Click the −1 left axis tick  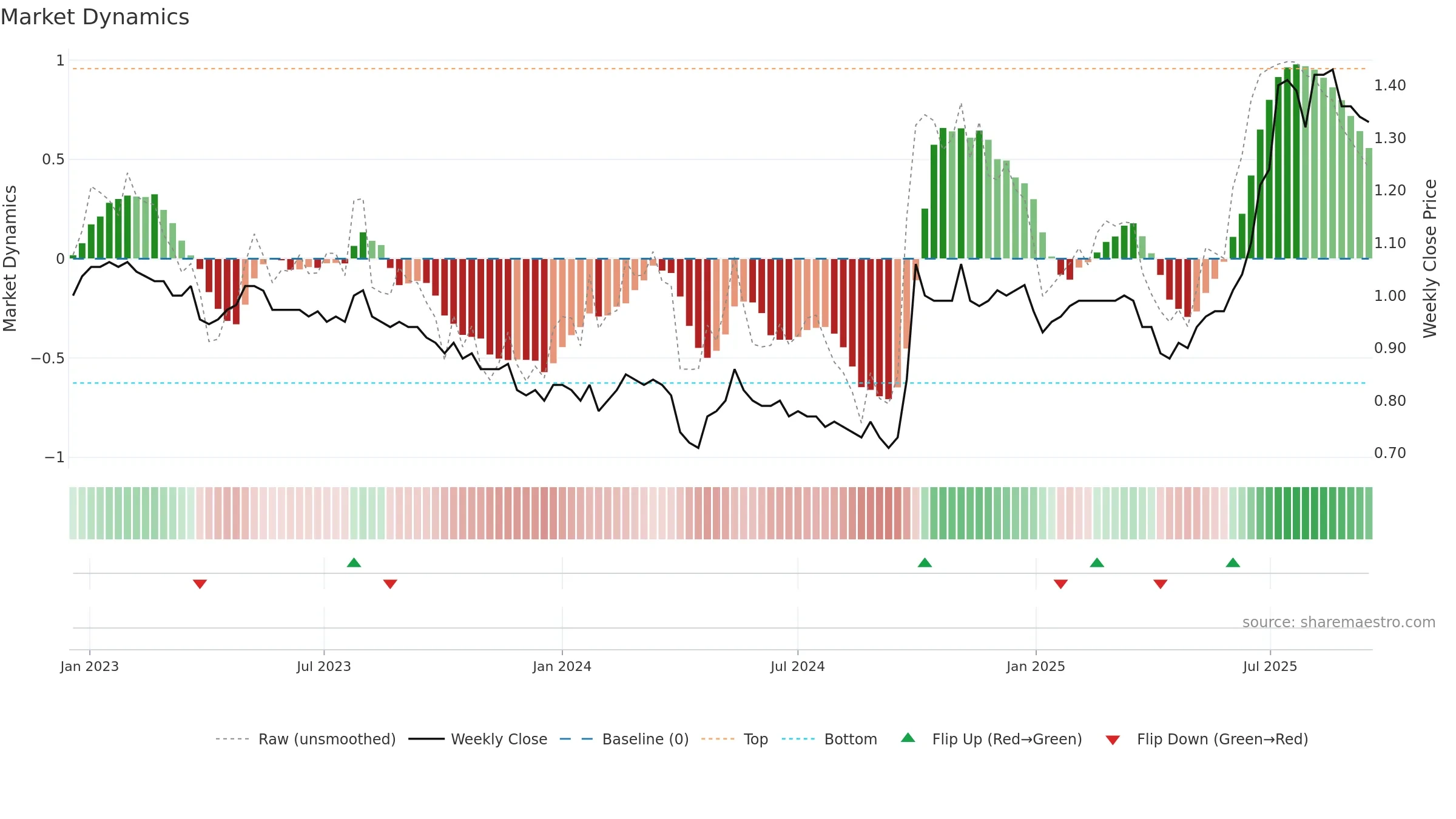point(55,457)
